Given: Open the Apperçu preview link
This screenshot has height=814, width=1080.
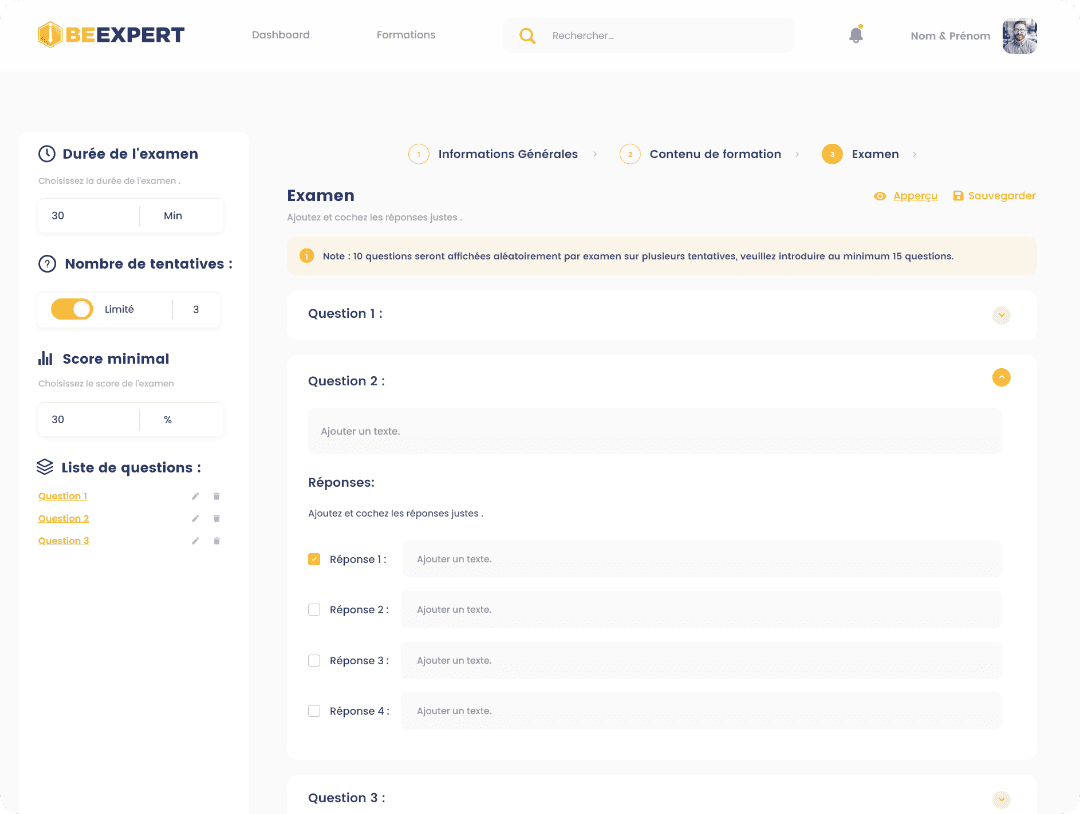Looking at the screenshot, I should tap(906, 196).
